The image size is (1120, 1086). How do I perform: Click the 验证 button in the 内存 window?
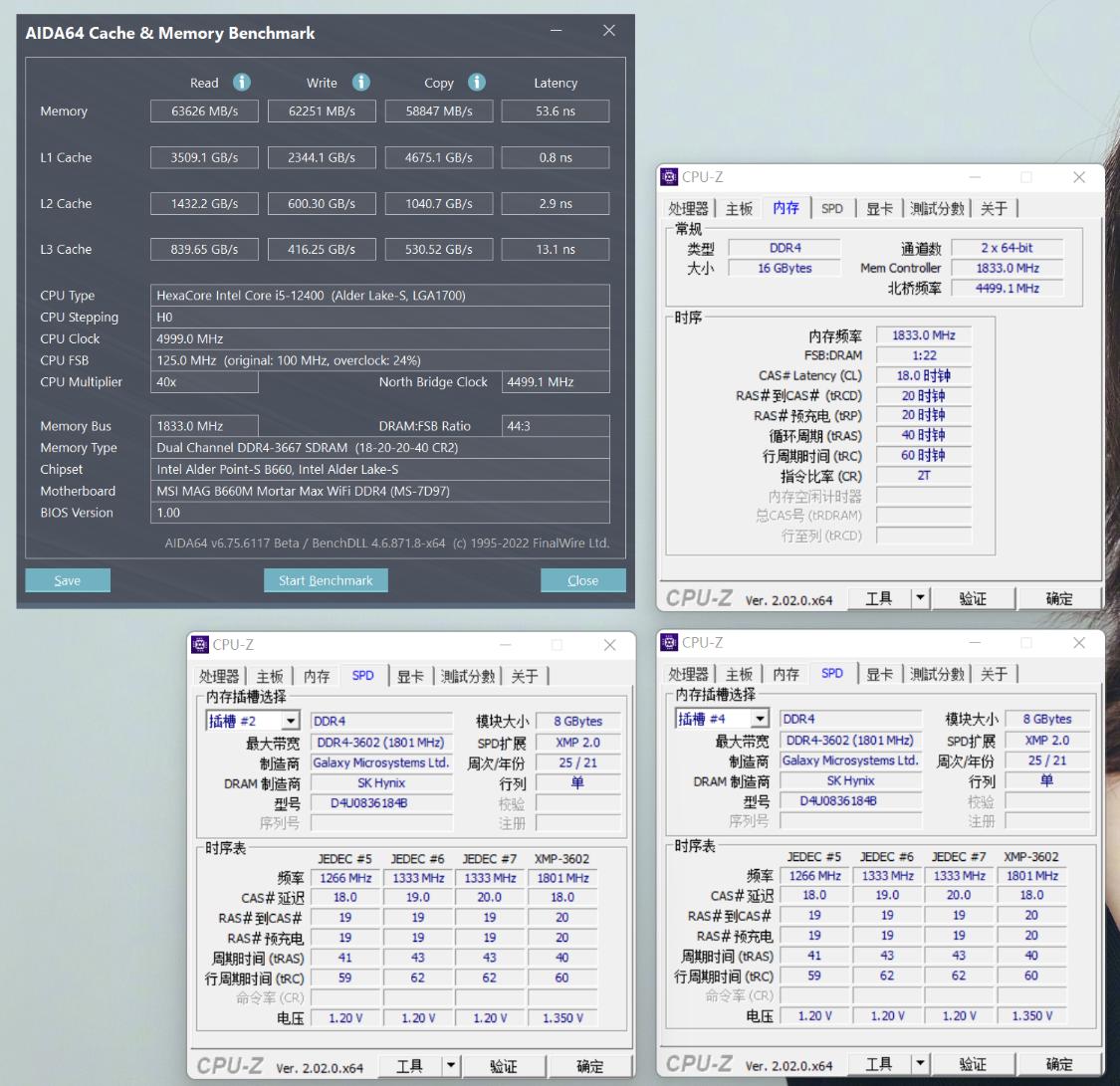tap(974, 597)
